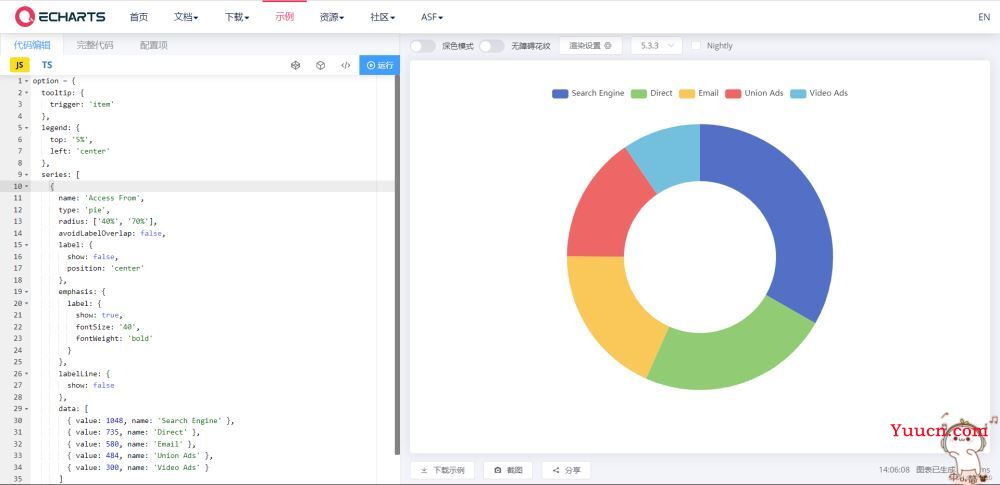This screenshot has height=485, width=1000.
Task: Switch language to EN
Action: [x=983, y=17]
